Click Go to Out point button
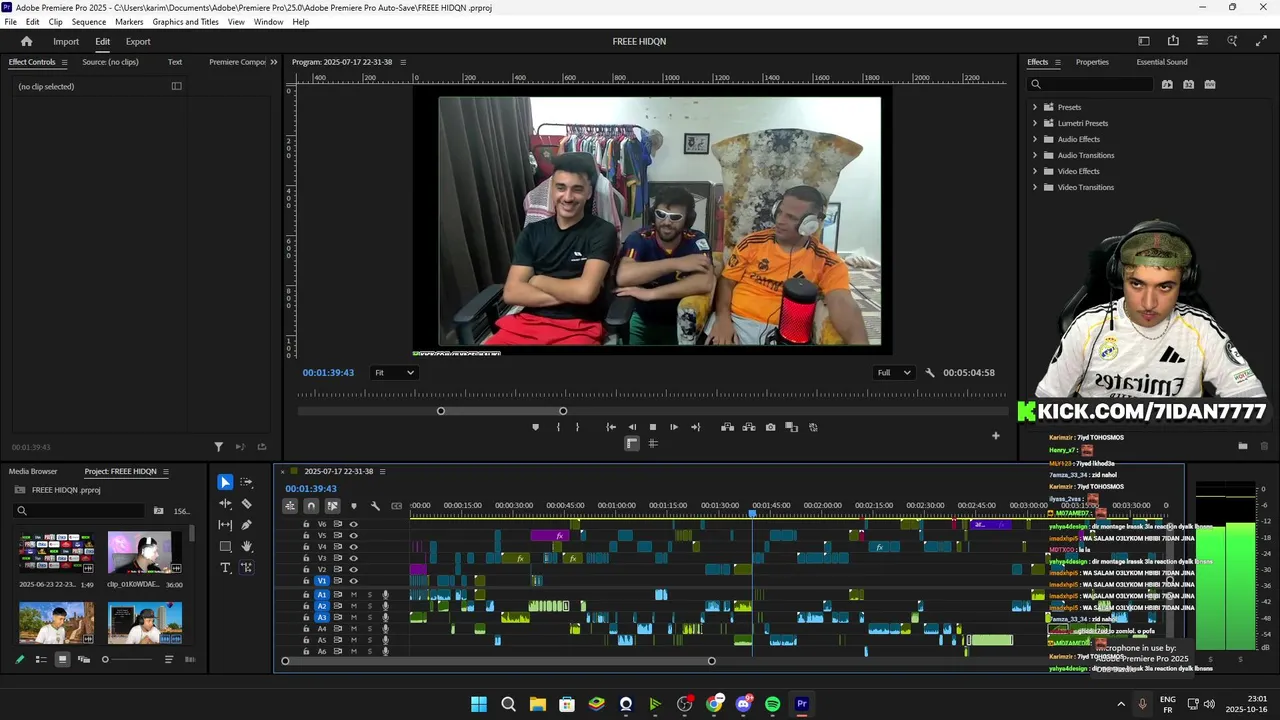The height and width of the screenshot is (720, 1280). (x=696, y=427)
